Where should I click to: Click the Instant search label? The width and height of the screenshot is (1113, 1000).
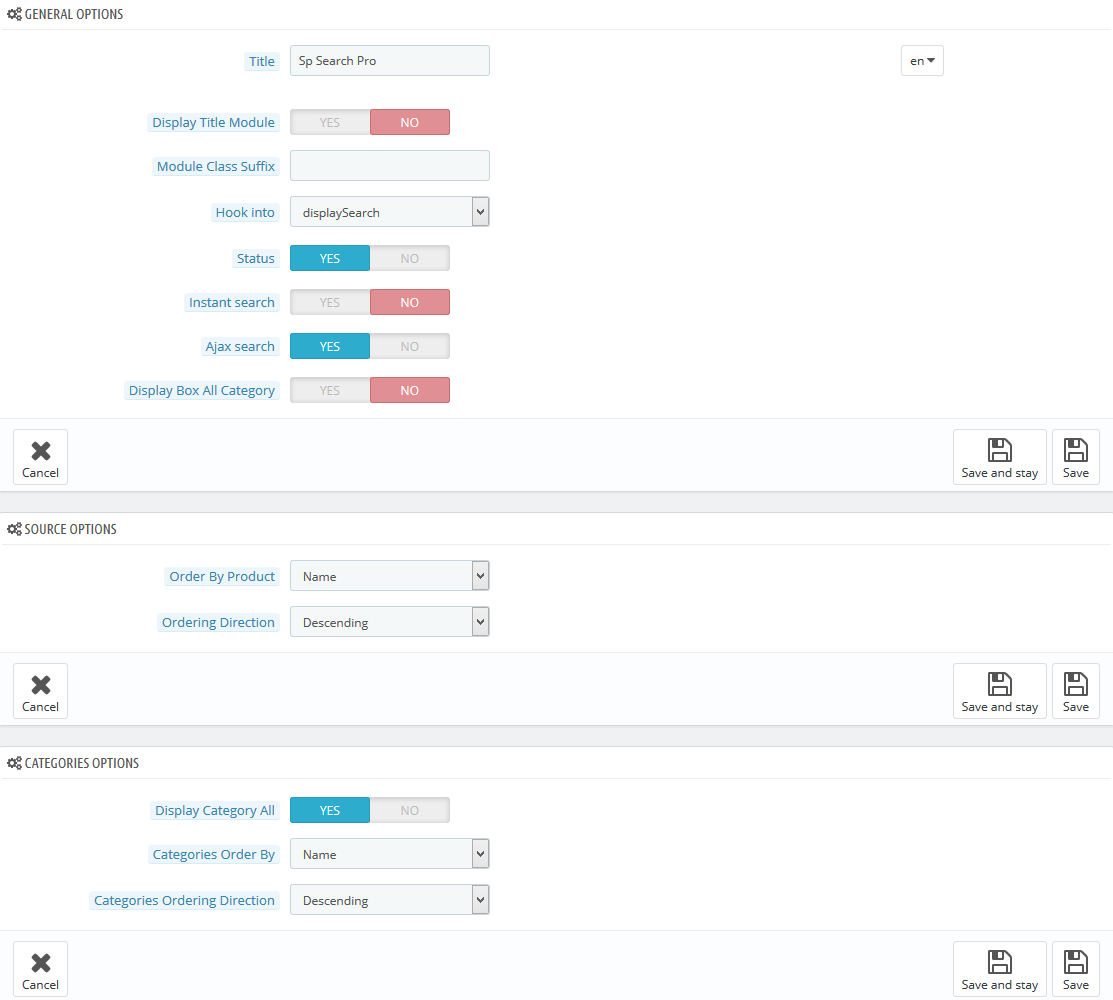231,303
